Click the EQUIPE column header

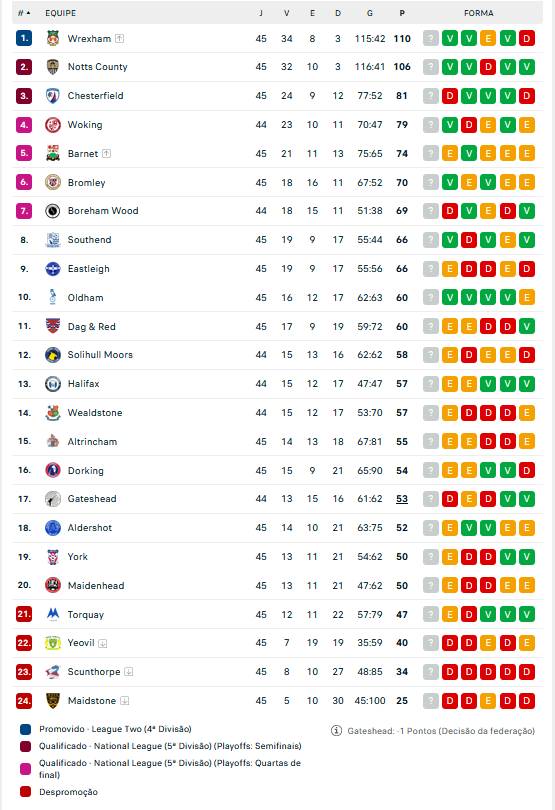coord(60,13)
